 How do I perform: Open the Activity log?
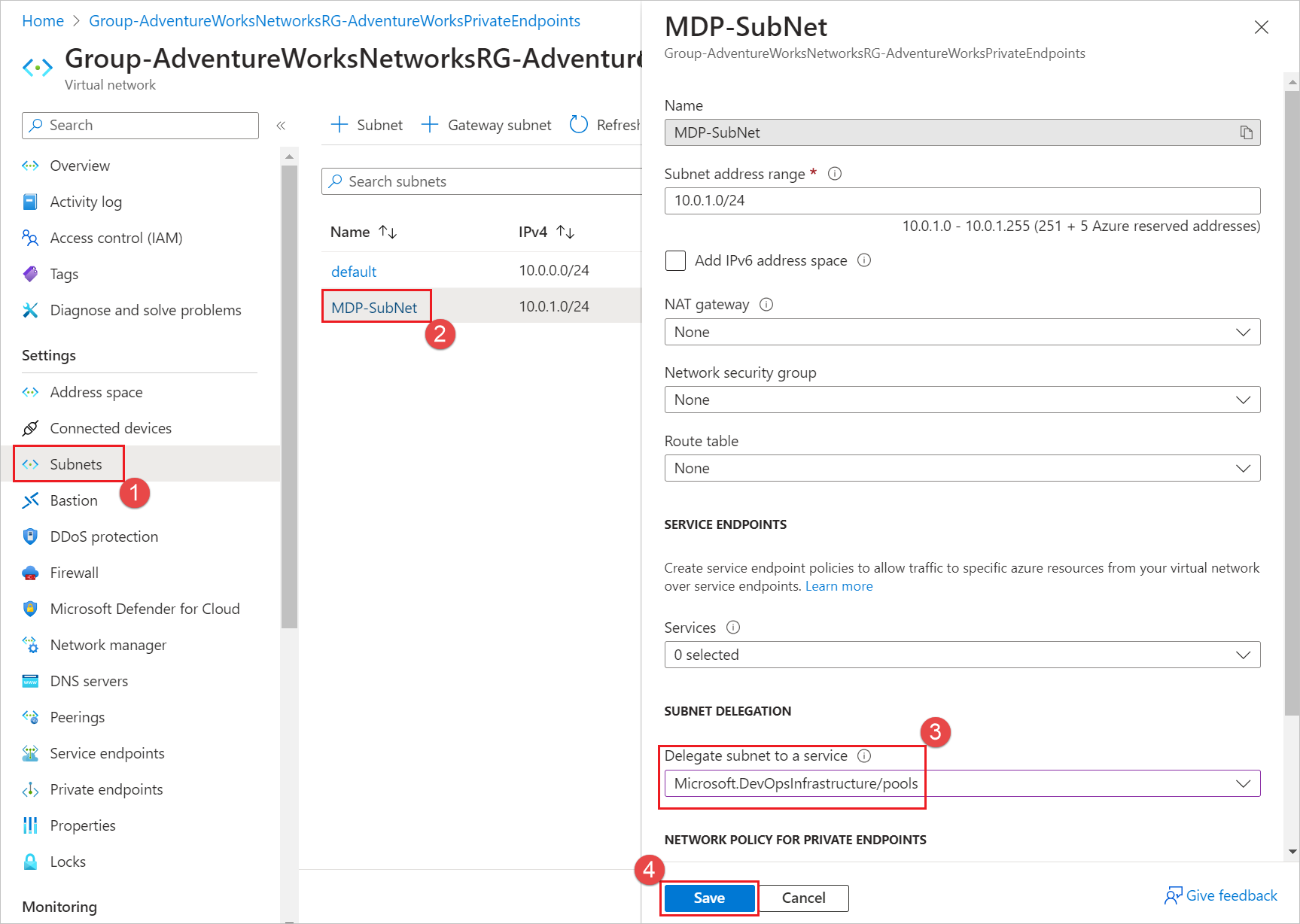(86, 202)
